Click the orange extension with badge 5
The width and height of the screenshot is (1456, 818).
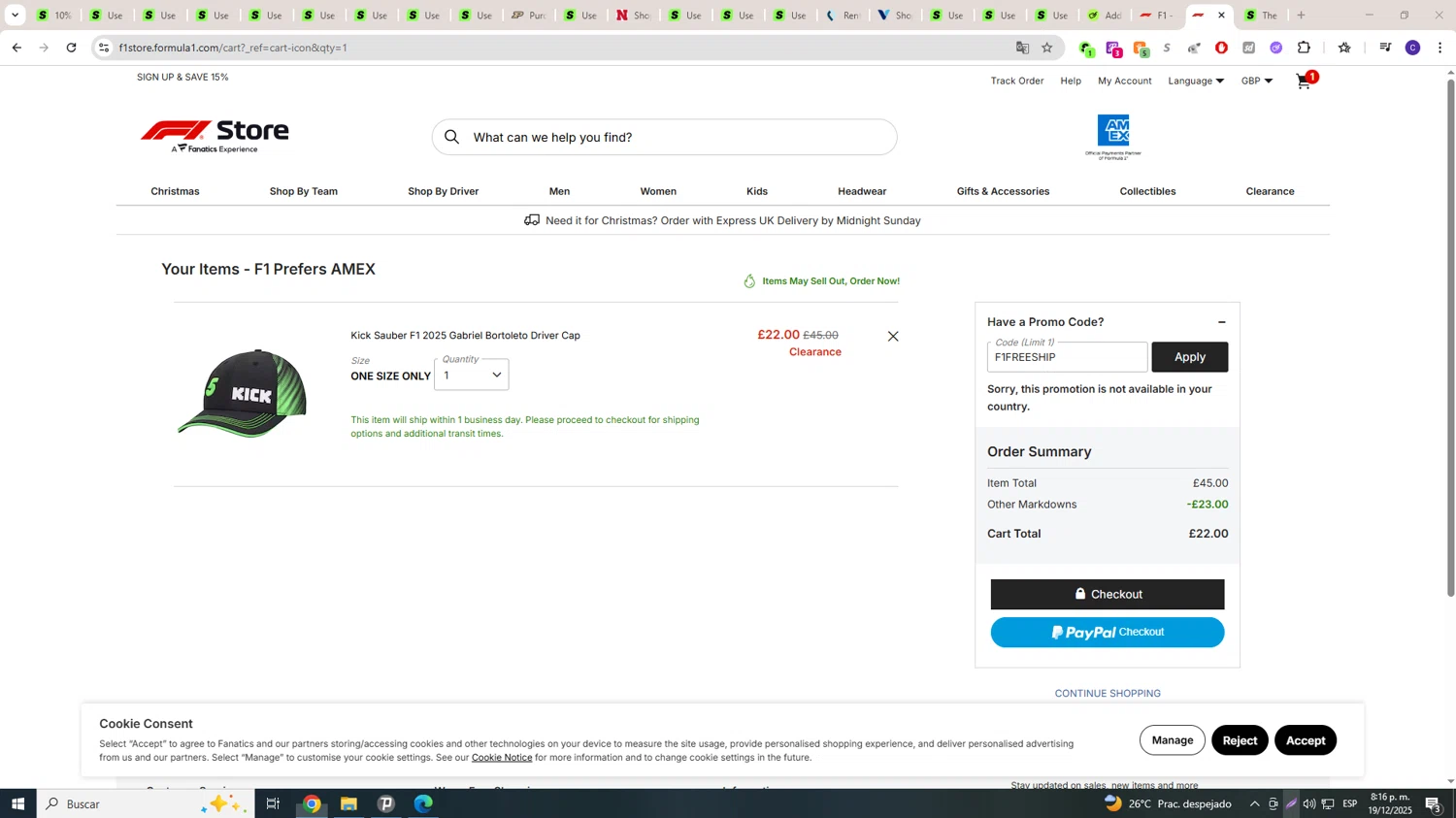(x=1141, y=49)
